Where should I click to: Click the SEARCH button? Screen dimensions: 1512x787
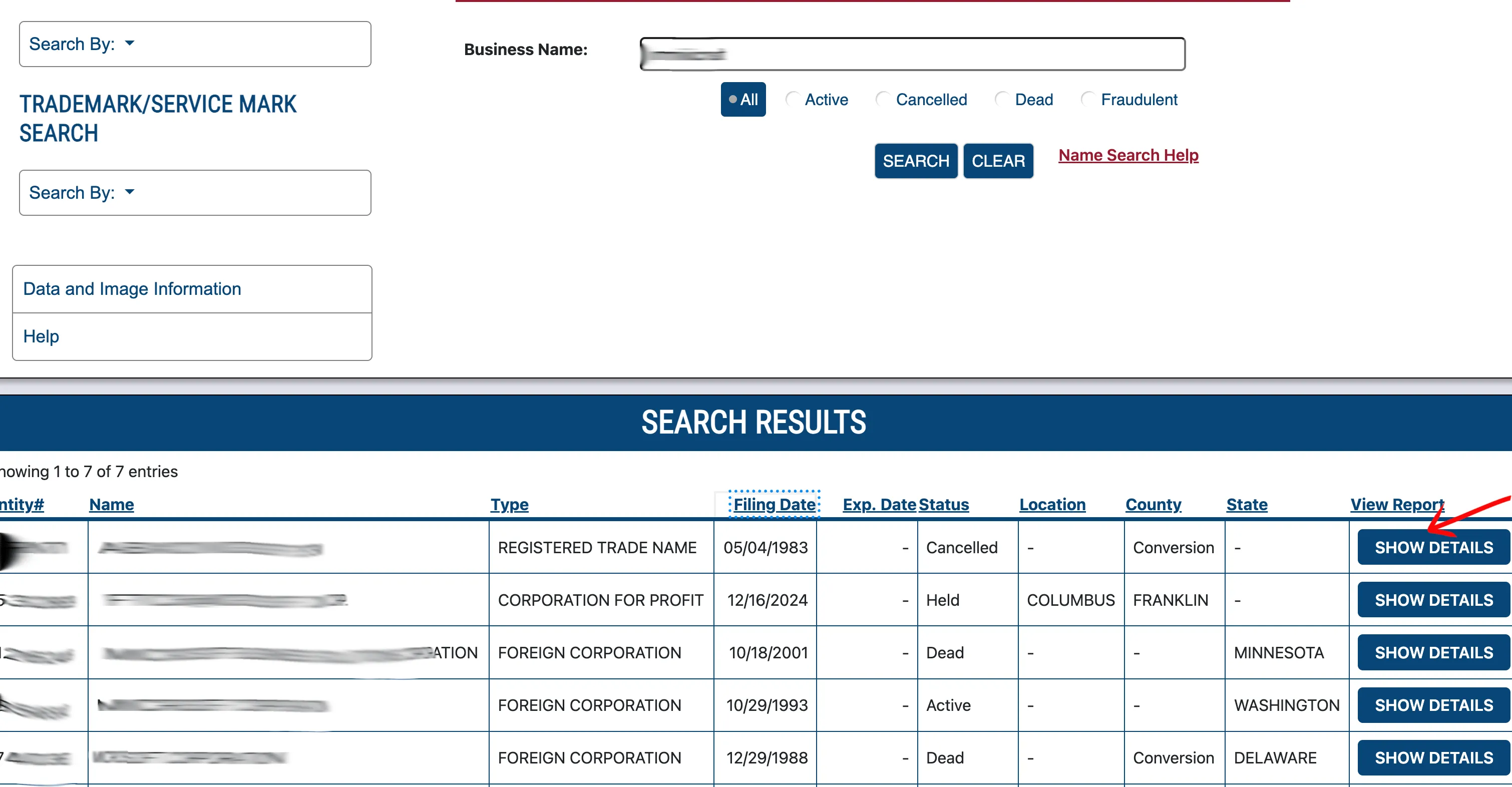[916, 161]
